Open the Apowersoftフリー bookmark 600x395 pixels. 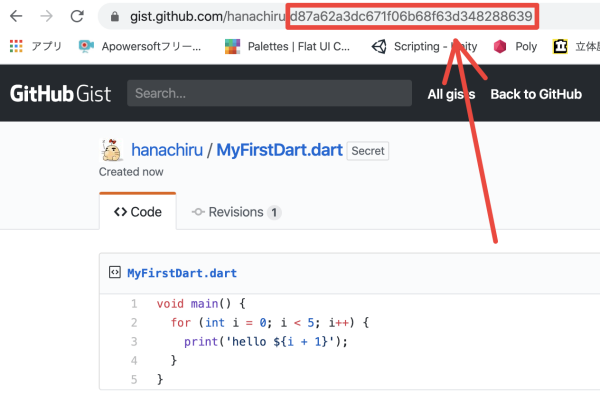click(140, 46)
